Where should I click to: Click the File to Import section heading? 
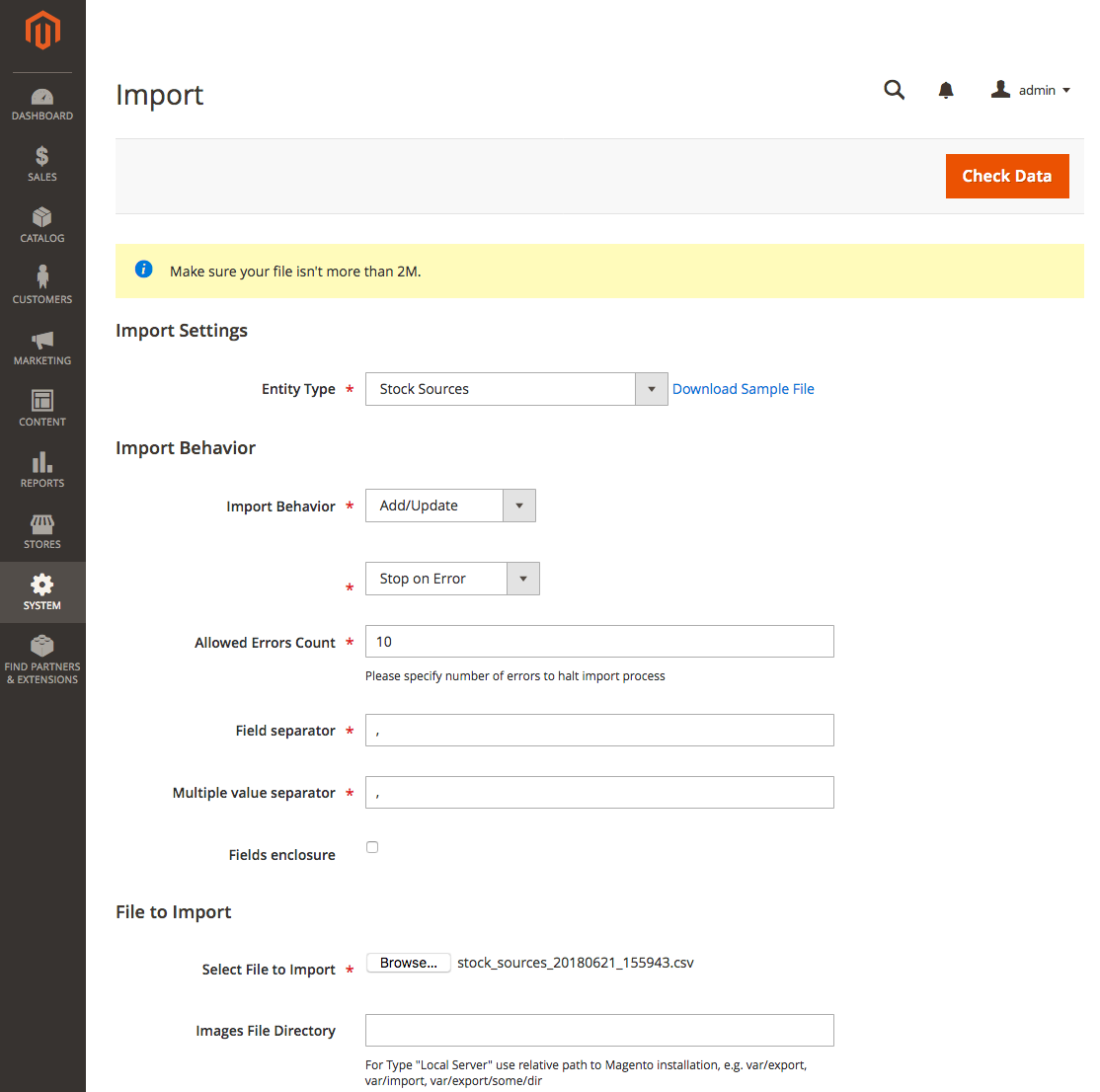point(173,911)
